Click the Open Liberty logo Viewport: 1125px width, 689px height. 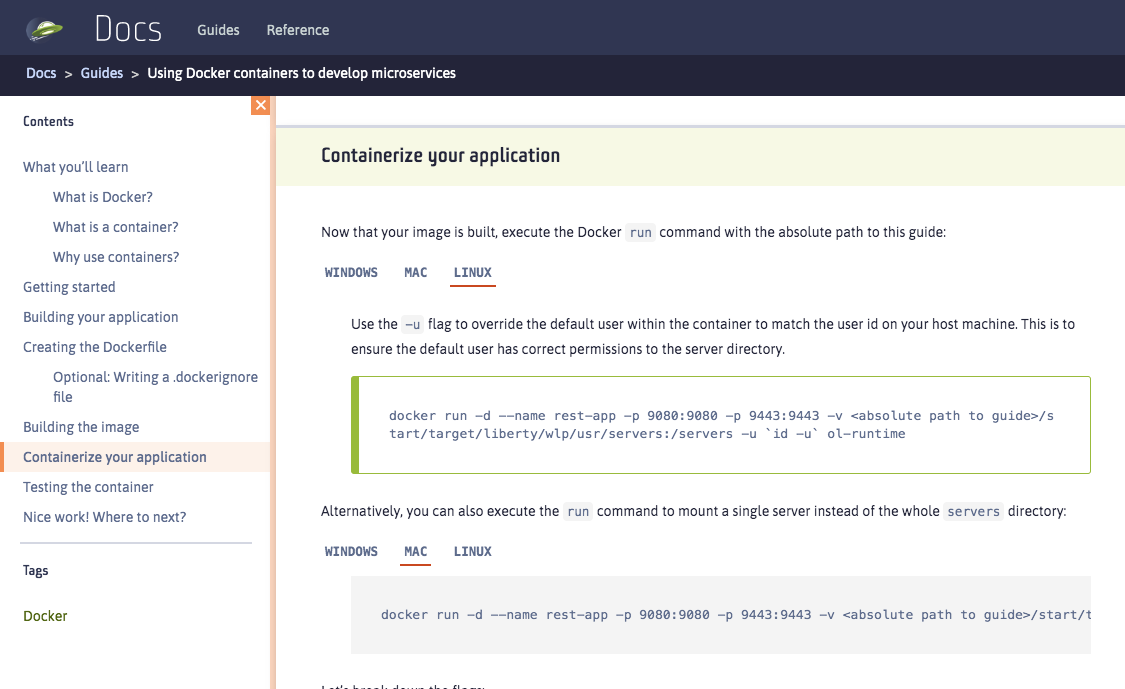tap(42, 27)
